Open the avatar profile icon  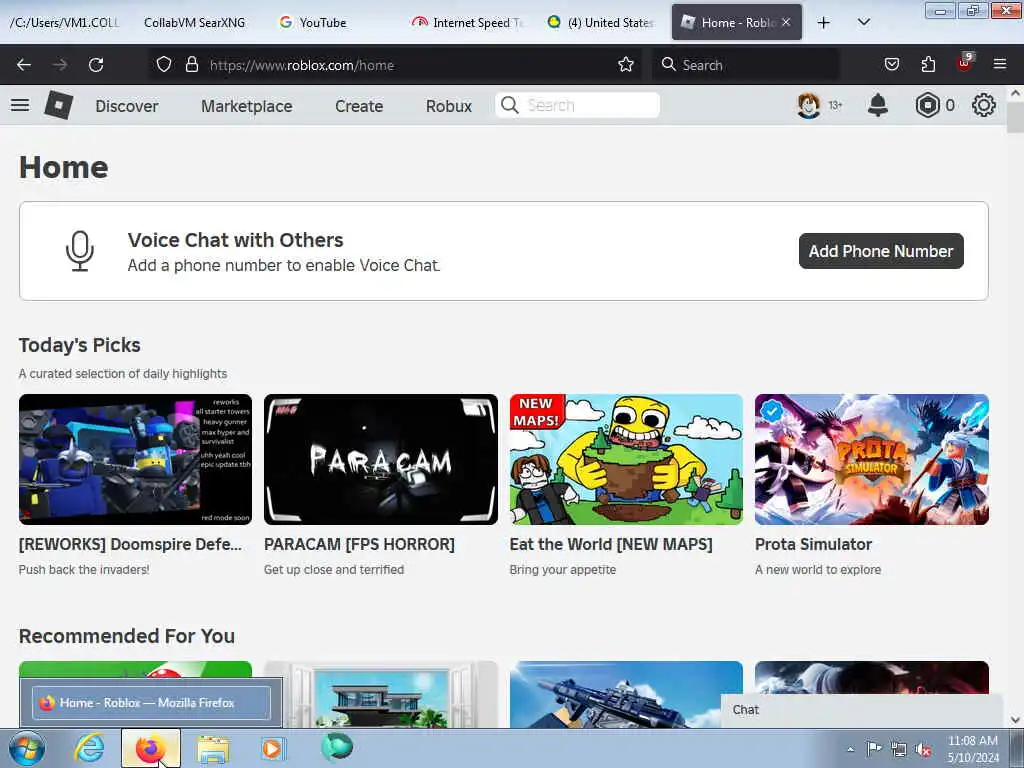coord(808,105)
